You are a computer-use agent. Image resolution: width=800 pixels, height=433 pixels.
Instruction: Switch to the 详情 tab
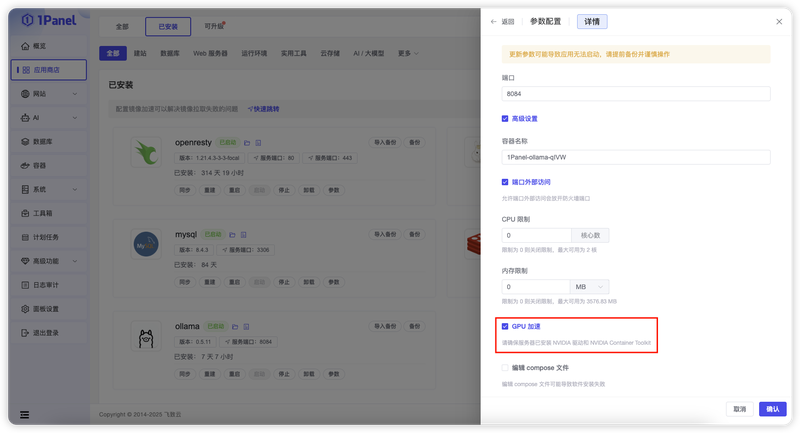click(x=592, y=21)
